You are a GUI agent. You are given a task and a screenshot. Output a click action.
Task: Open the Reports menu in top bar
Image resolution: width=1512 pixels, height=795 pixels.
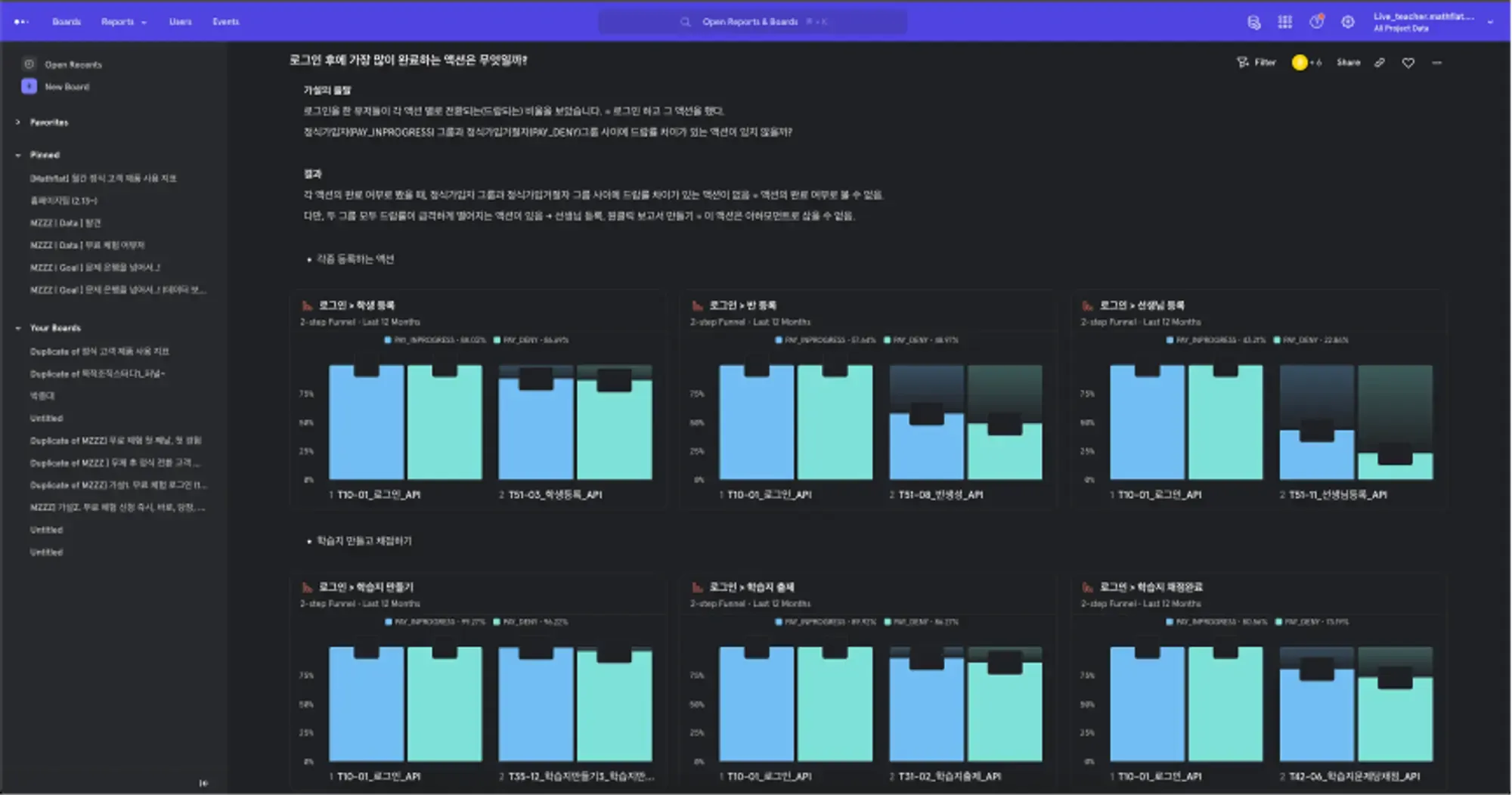pos(124,22)
